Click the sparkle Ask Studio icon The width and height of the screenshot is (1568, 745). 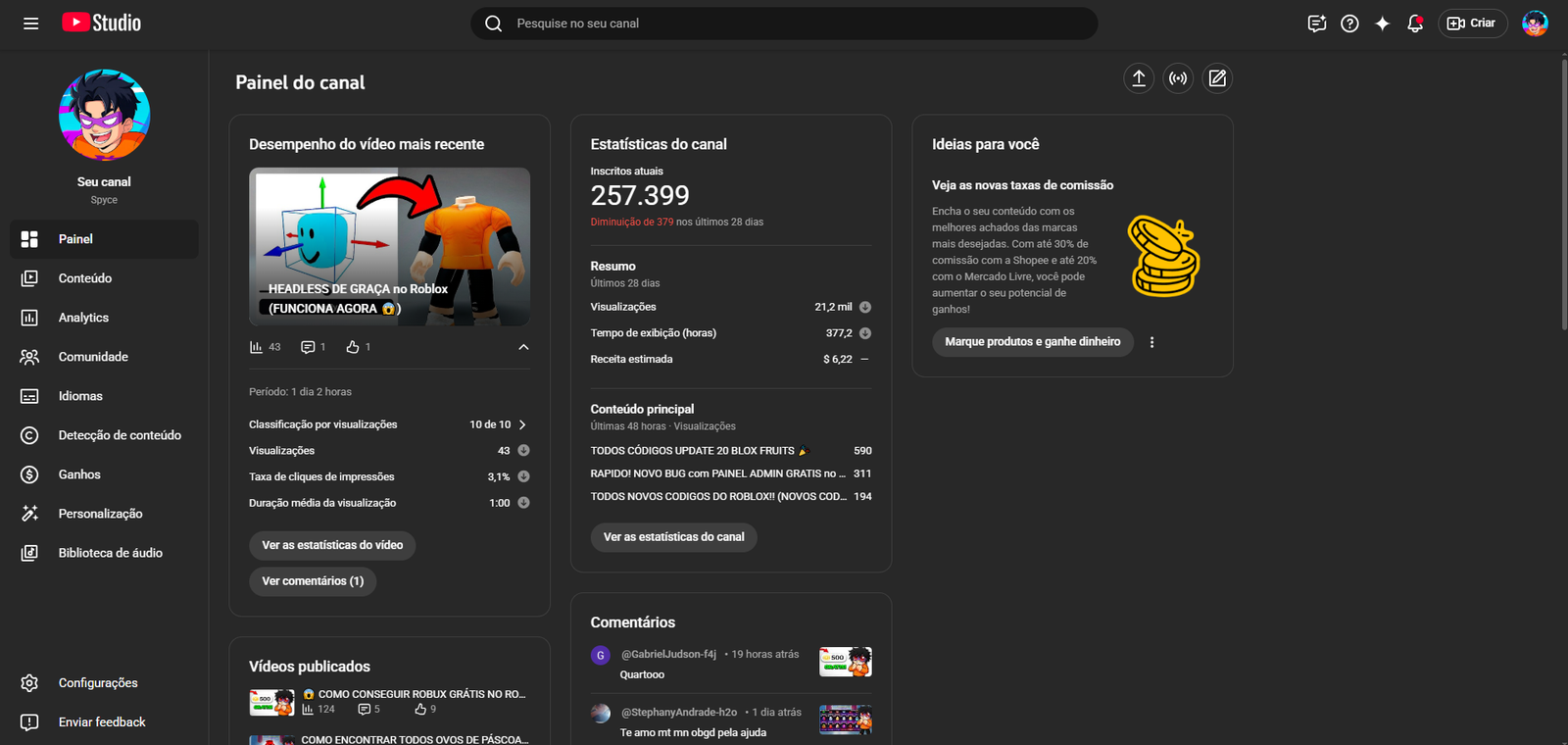pyautogui.click(x=1382, y=24)
